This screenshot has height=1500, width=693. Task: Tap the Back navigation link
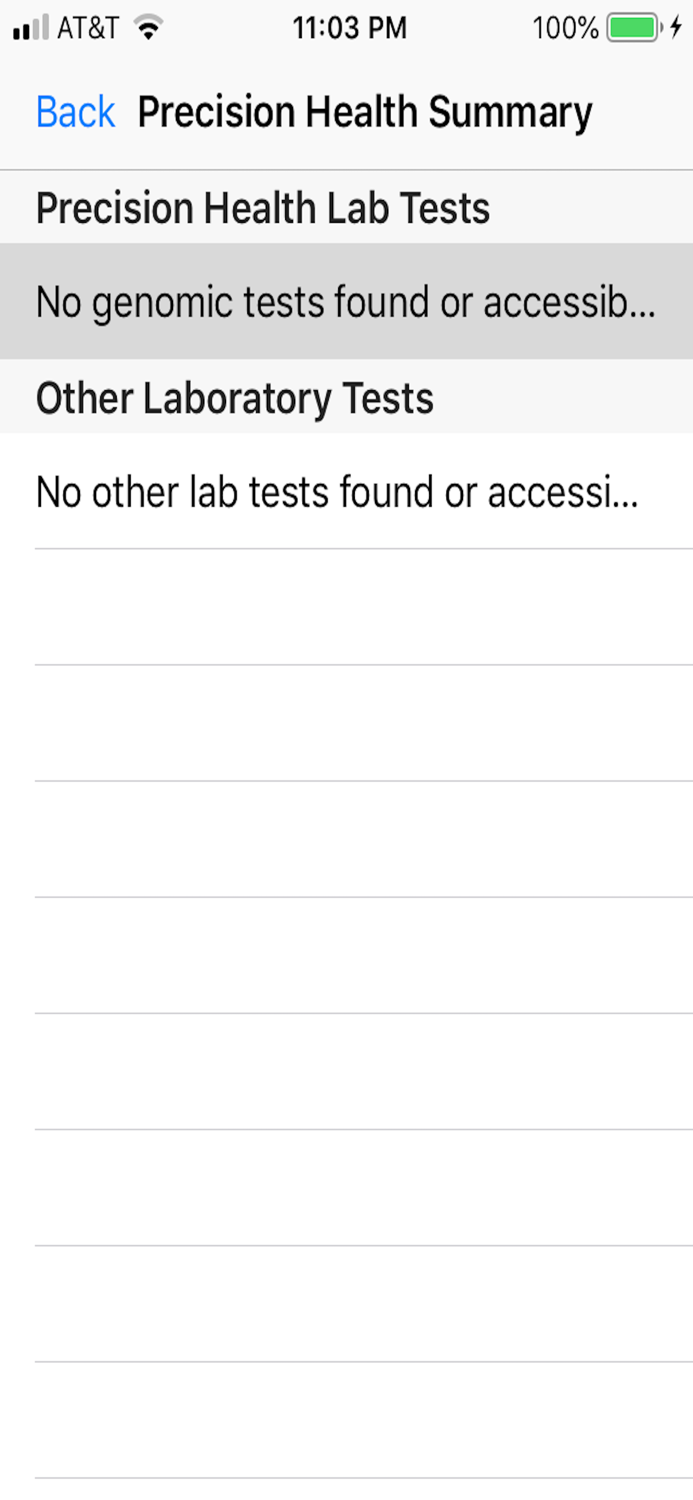click(74, 111)
